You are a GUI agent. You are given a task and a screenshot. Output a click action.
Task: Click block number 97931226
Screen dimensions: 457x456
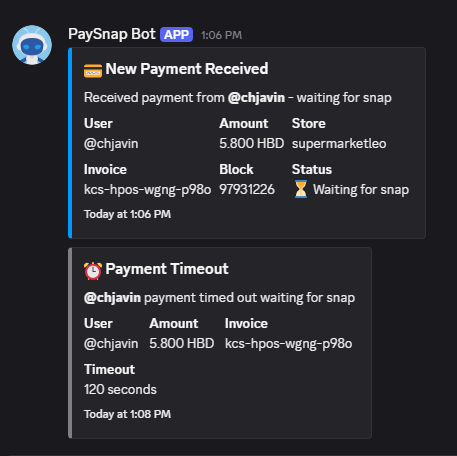tap(247, 189)
